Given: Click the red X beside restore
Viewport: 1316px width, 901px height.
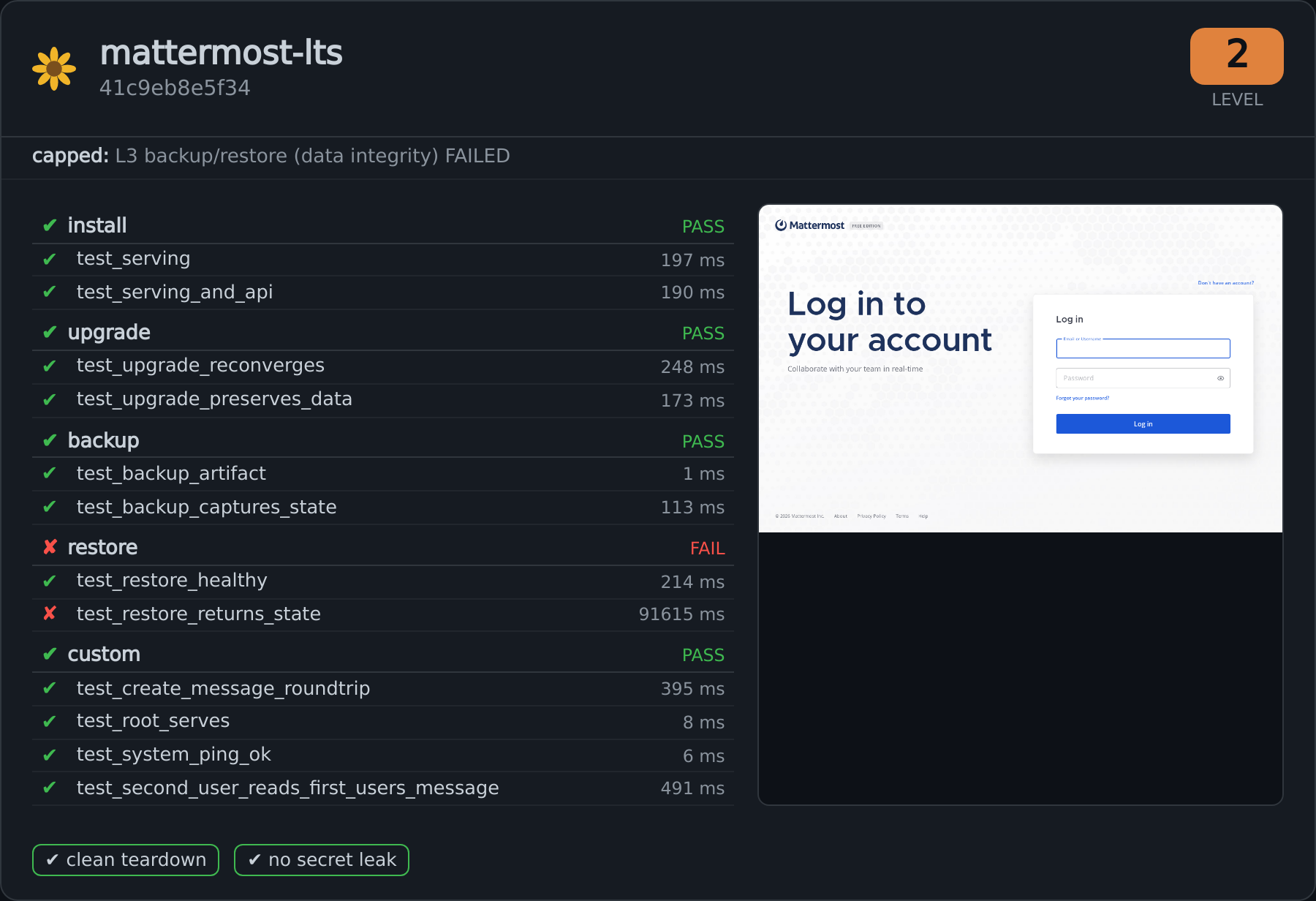Looking at the screenshot, I should click(x=50, y=547).
